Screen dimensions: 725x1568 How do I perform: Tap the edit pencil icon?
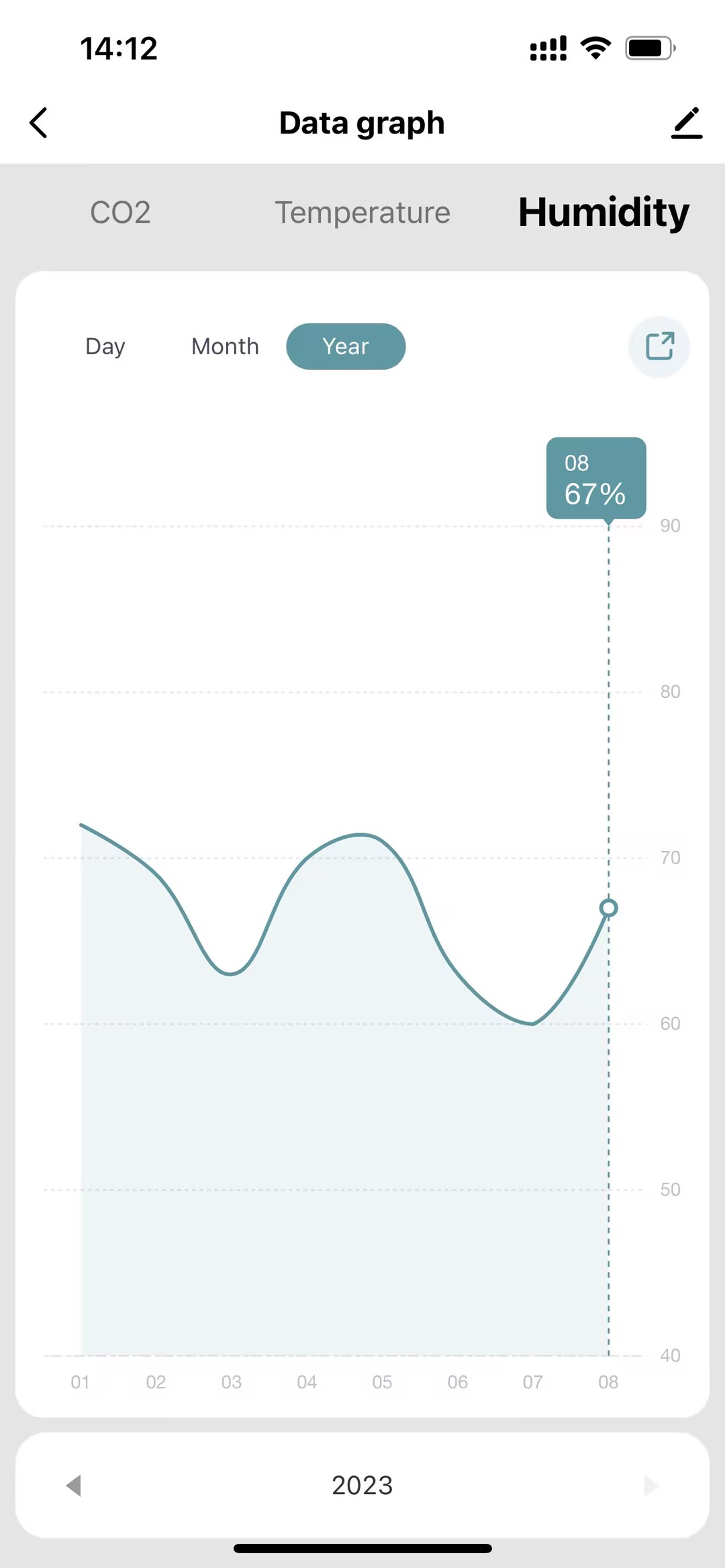pyautogui.click(x=686, y=123)
